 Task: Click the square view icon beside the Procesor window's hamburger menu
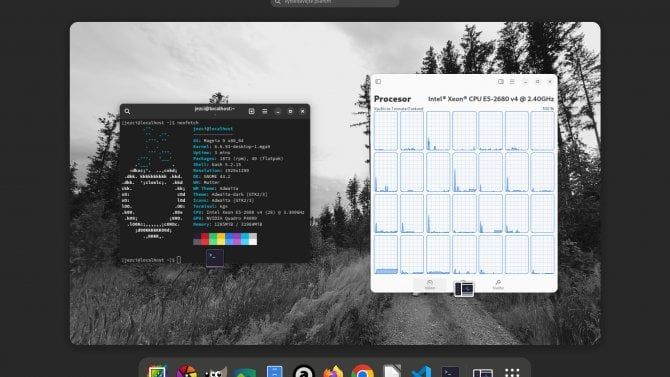pos(501,82)
